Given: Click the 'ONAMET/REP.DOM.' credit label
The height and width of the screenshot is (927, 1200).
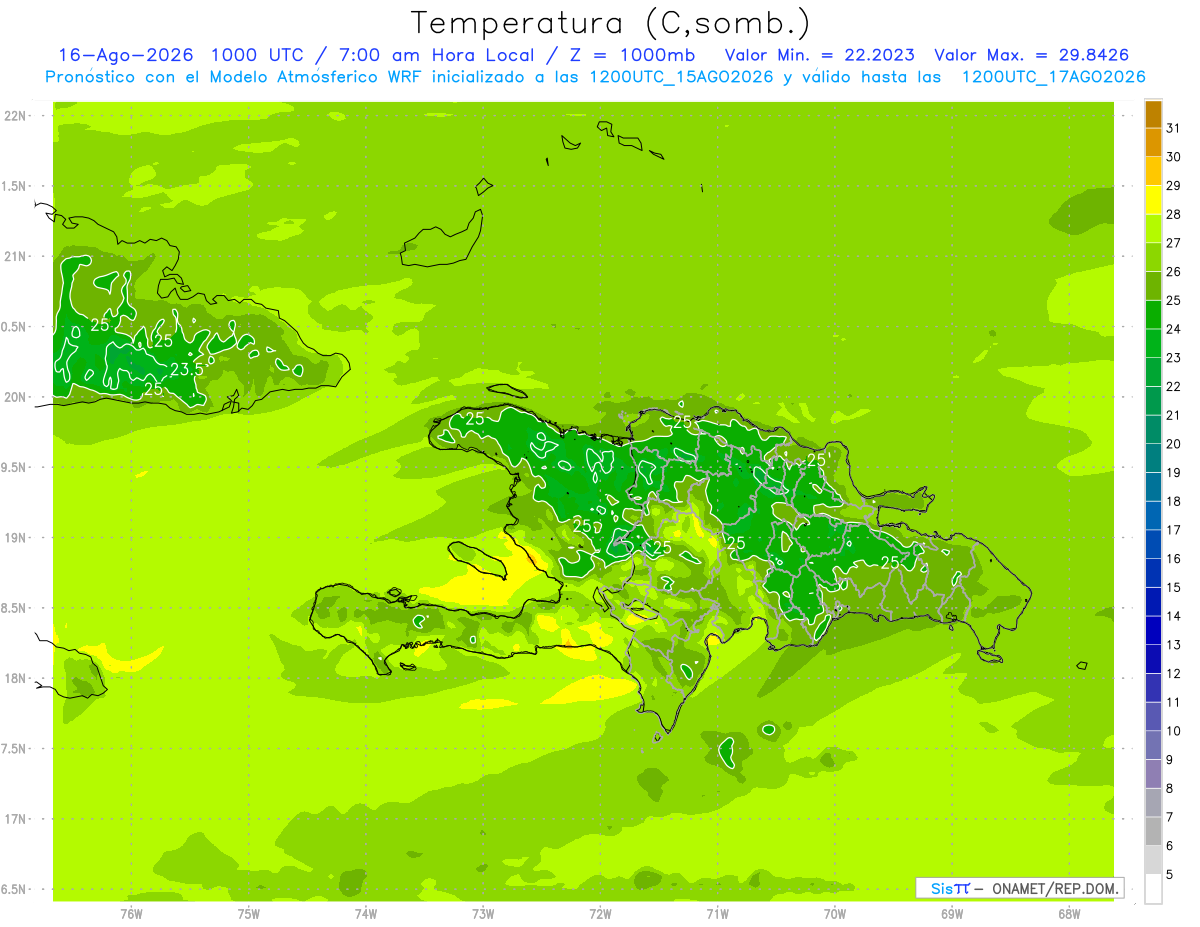Looking at the screenshot, I should (x=1055, y=888).
